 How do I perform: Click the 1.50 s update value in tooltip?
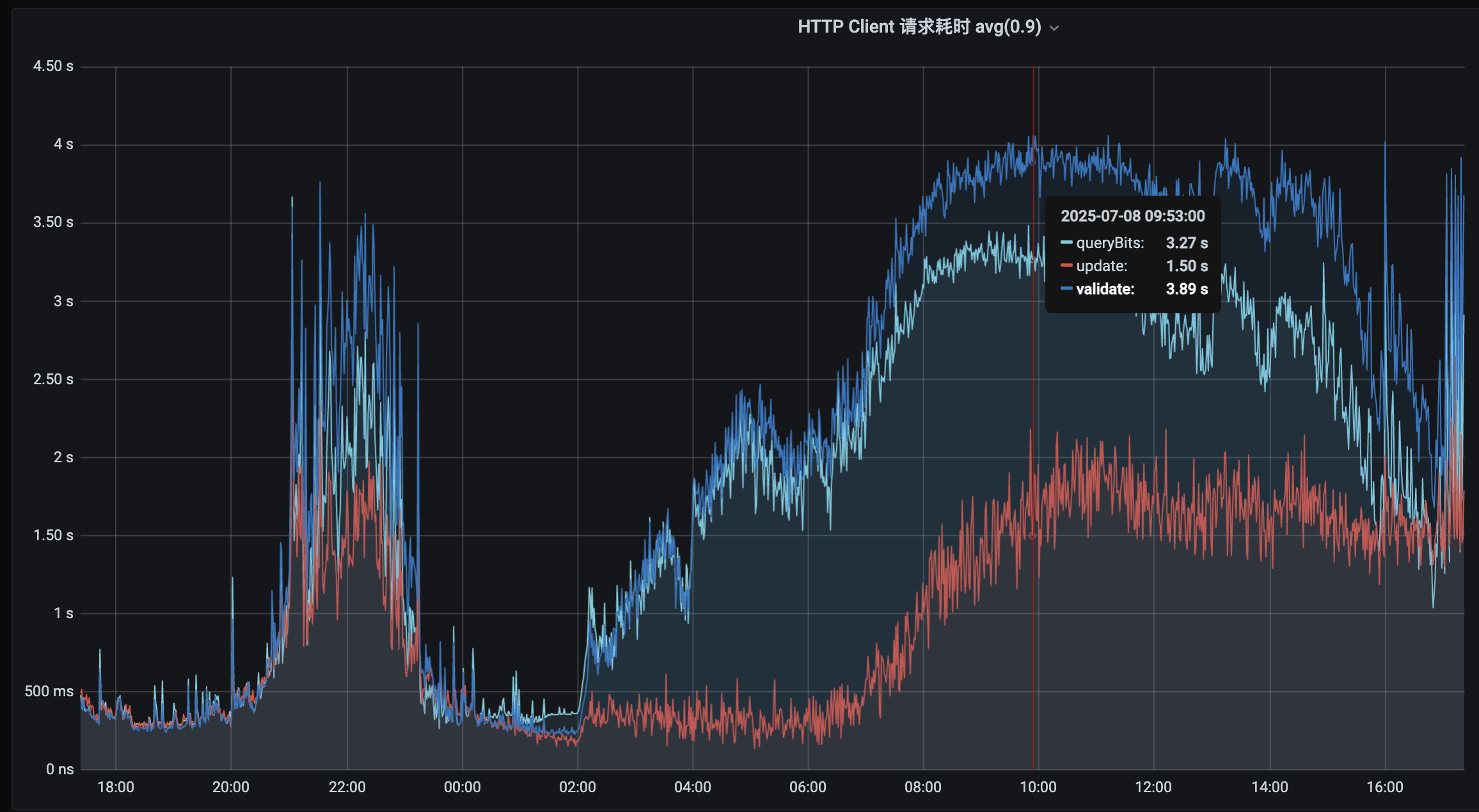coord(1186,266)
